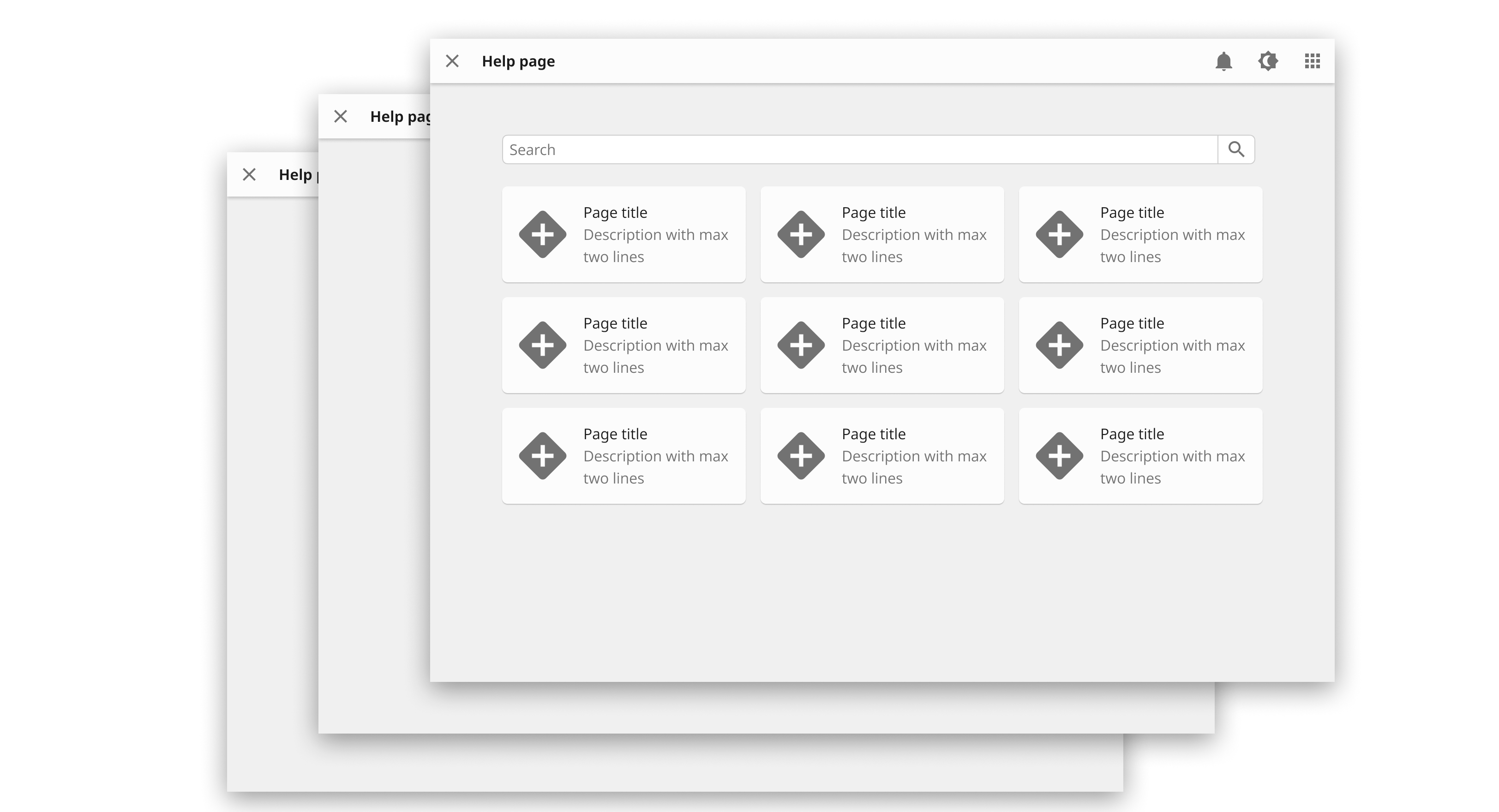Click plus diamond icon in third row, first card
Viewport: 1499px width, 812px height.
click(542, 456)
